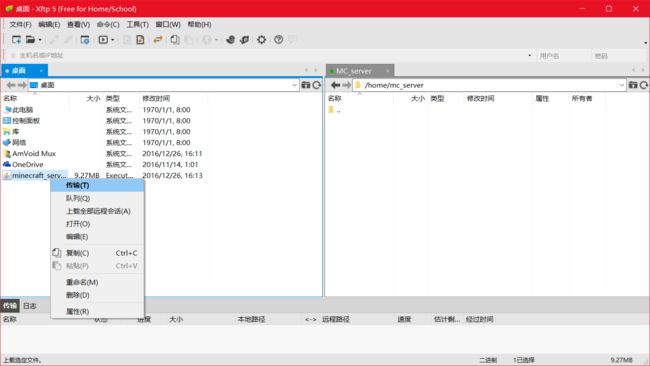Click the 密码 input field

tap(618, 56)
